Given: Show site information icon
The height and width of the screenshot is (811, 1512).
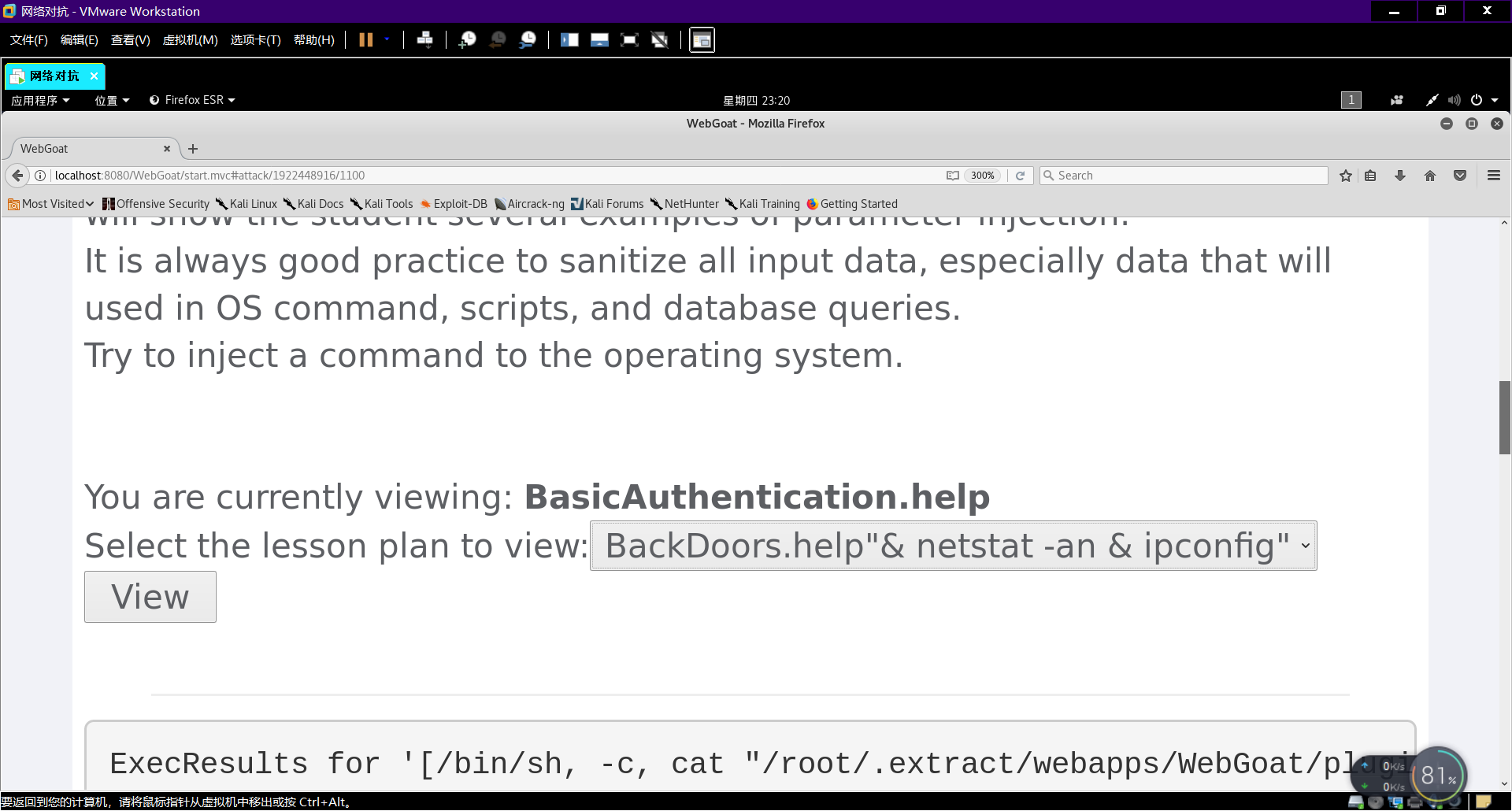Looking at the screenshot, I should (x=40, y=176).
